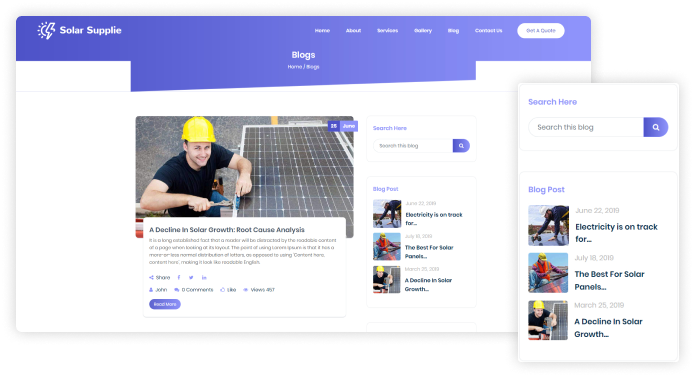Open large thumbnail of A Decline In Solar Growth
695x378 pixels.
click(x=548, y=320)
